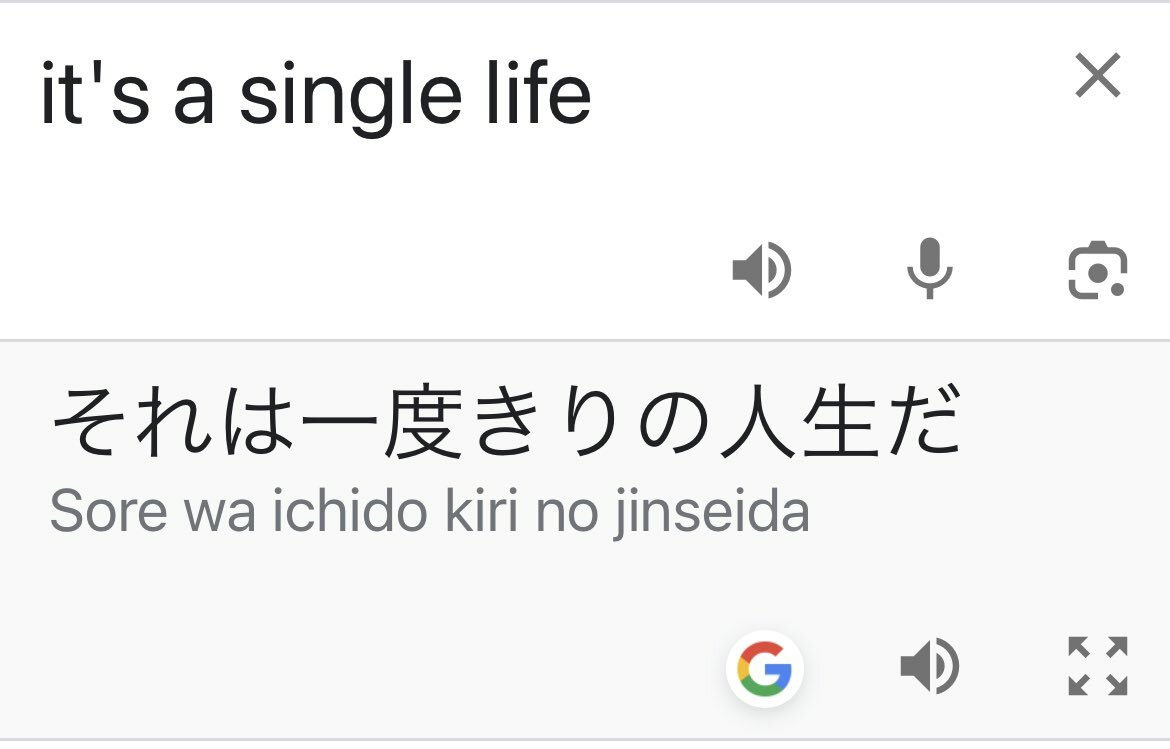
Task: Open camera translation
Action: click(x=1097, y=270)
